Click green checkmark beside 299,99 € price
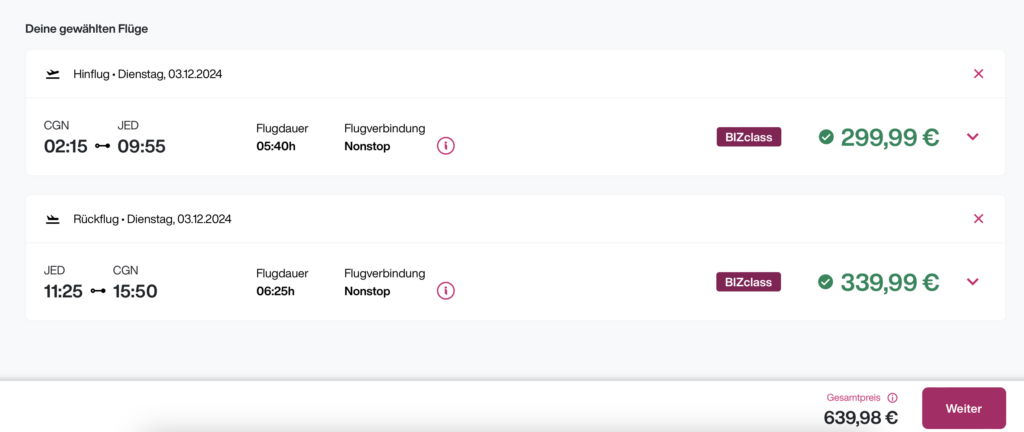Screen dimensions: 1024x432 pos(826,137)
